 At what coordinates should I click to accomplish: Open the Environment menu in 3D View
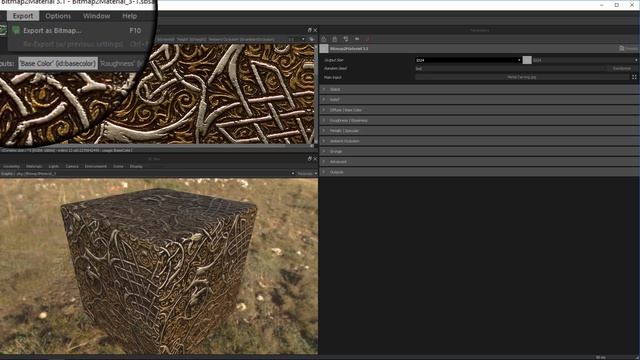96,167
